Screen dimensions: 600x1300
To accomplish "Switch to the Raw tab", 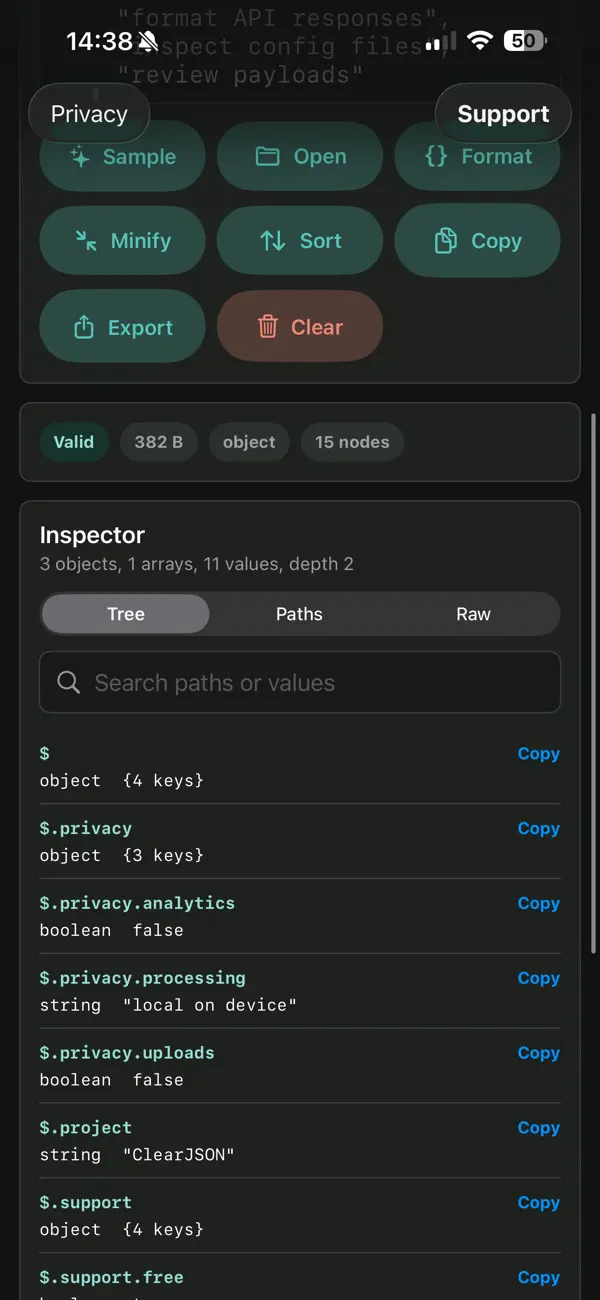I will point(473,614).
